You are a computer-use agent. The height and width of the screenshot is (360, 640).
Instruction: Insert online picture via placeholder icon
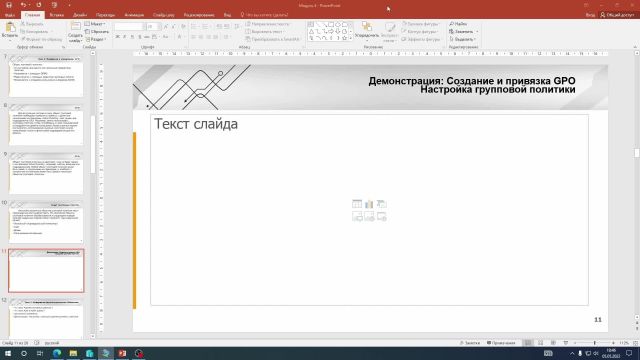(x=369, y=216)
